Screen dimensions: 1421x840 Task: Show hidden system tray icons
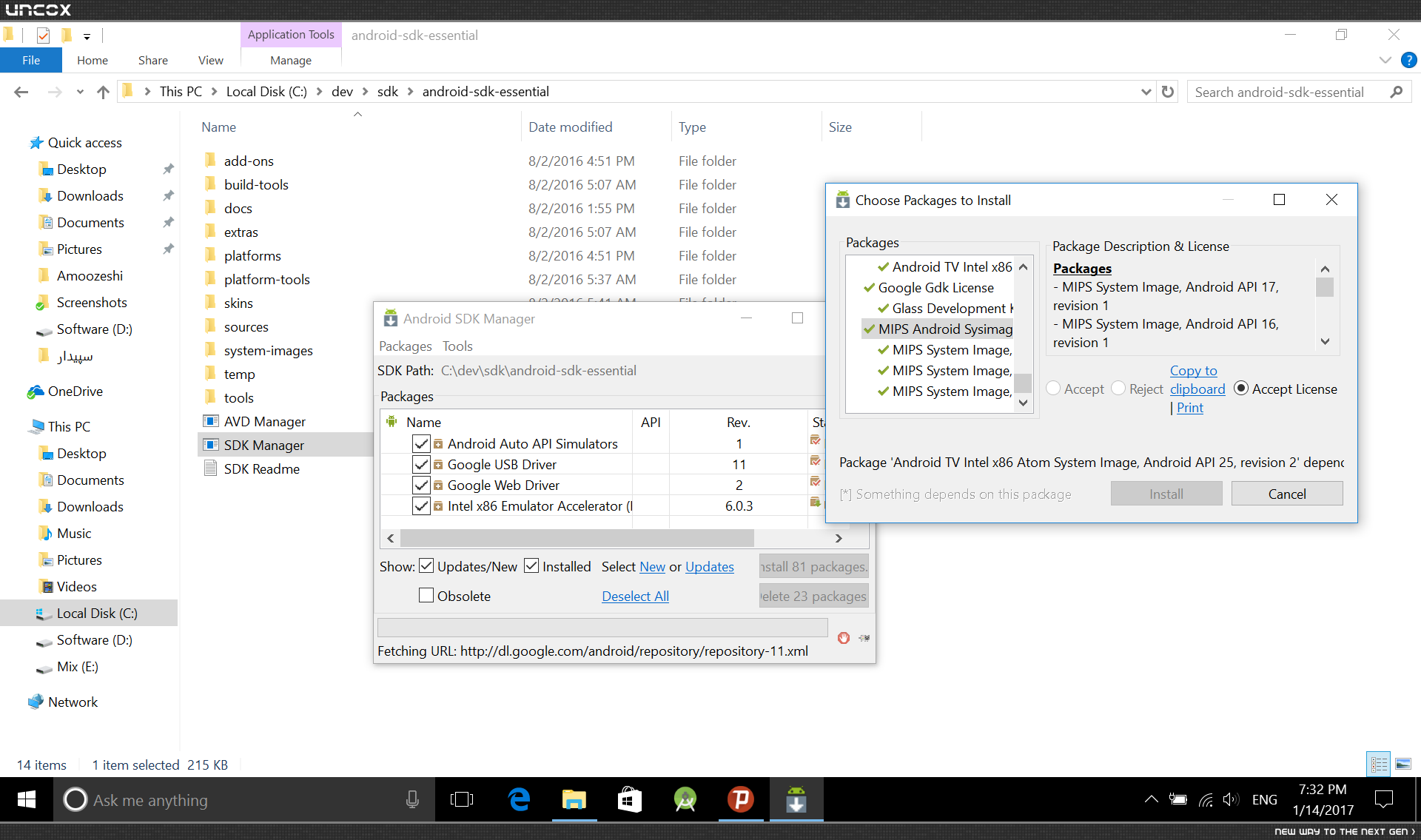[x=1151, y=799]
